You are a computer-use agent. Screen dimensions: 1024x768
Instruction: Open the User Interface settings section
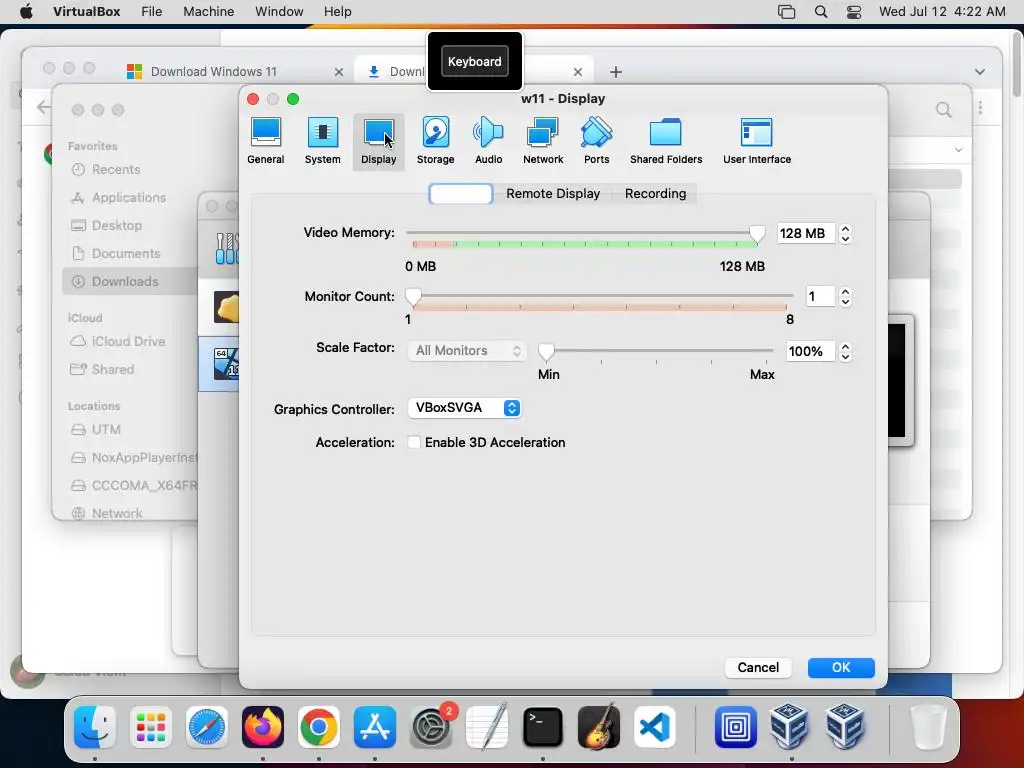point(757,141)
